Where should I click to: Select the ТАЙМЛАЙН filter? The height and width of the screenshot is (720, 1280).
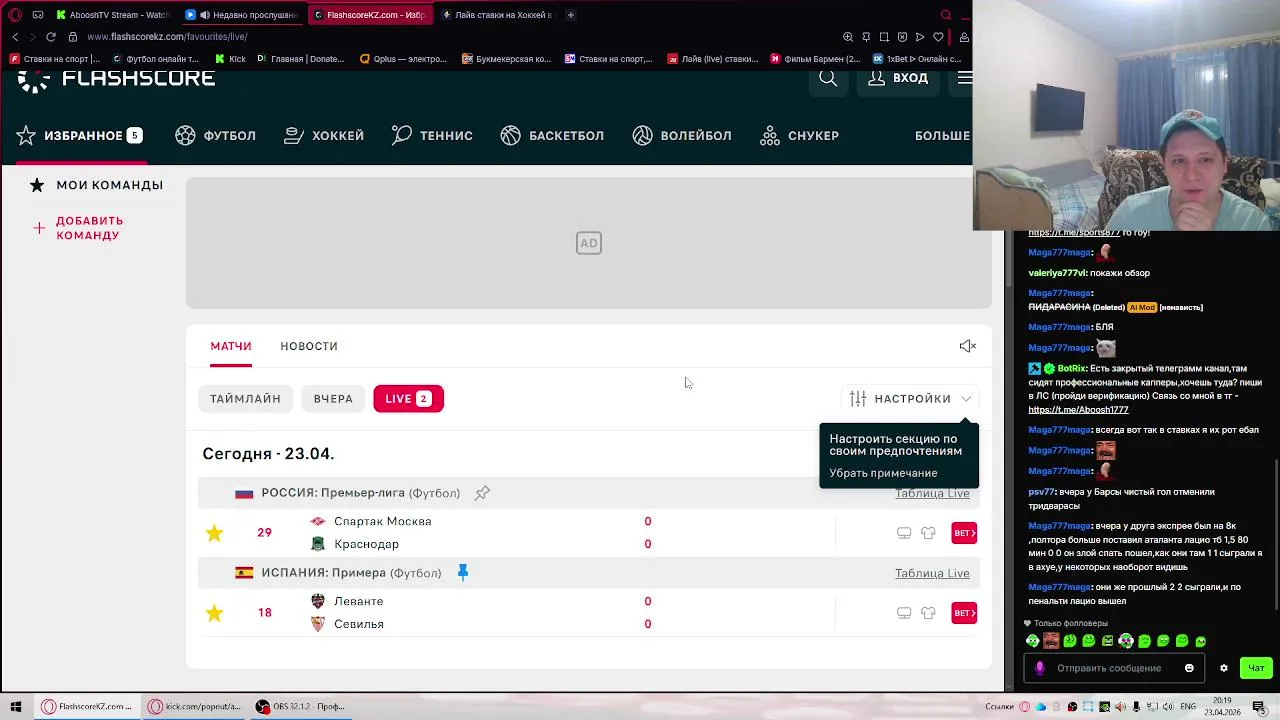tap(245, 399)
